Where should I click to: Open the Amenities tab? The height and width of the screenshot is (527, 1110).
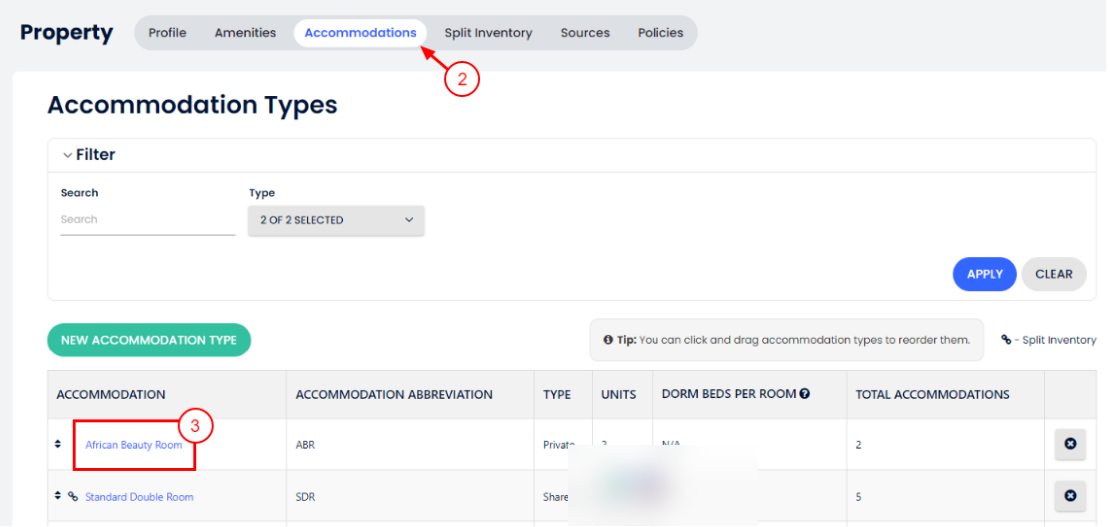coord(245,33)
